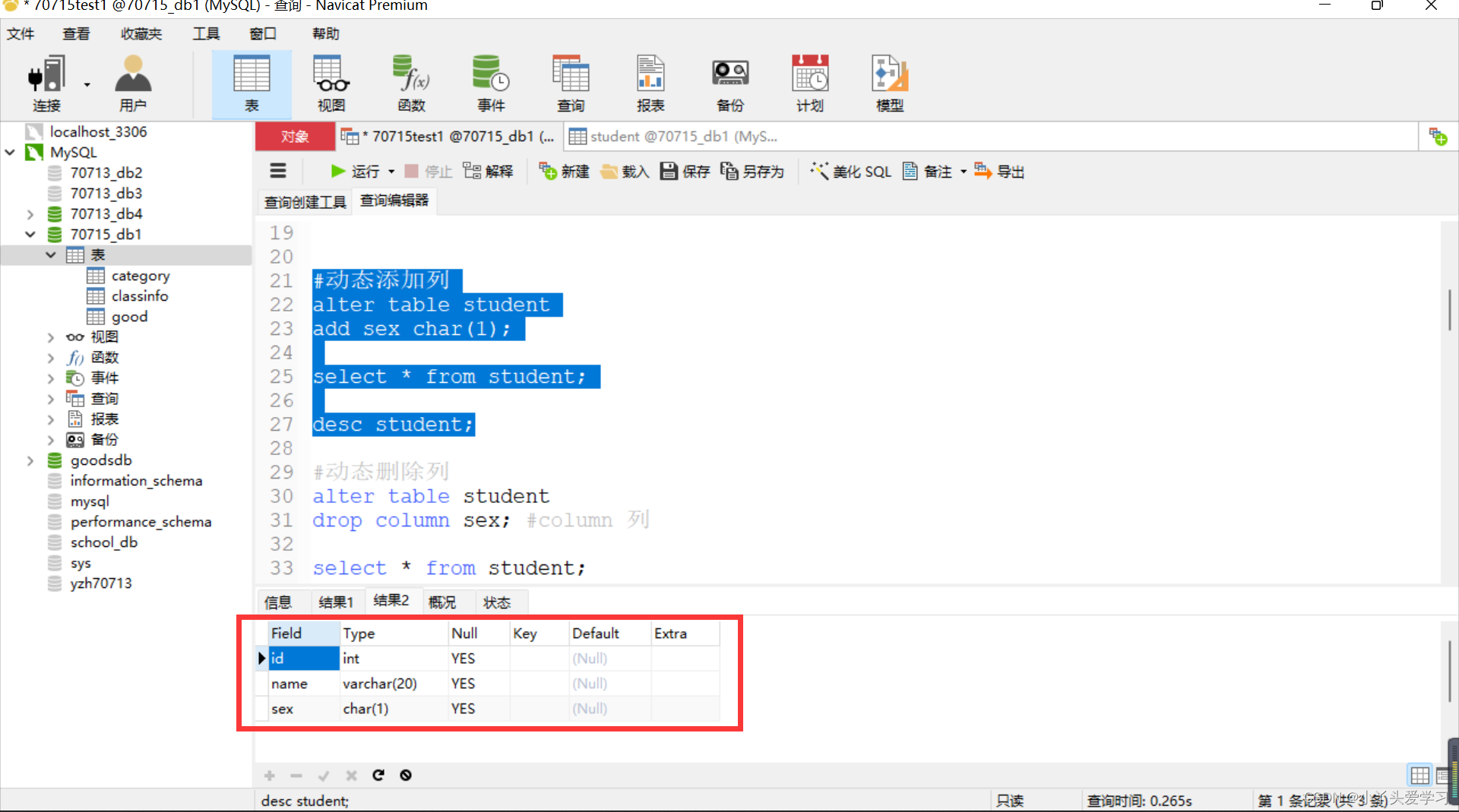Open the connection dropdown arrow next to 连接
This screenshot has height=812, width=1459.
87,84
